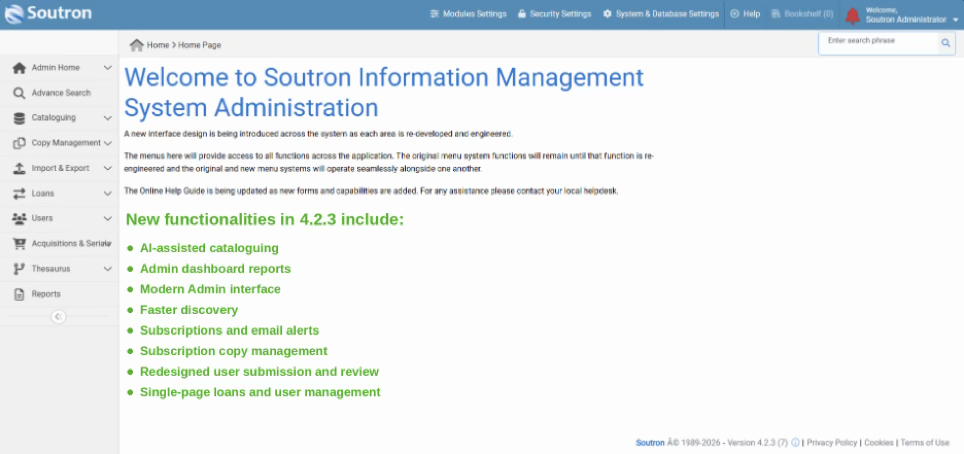Click the Copy Management copy icon
964x454 pixels.
click(19, 143)
